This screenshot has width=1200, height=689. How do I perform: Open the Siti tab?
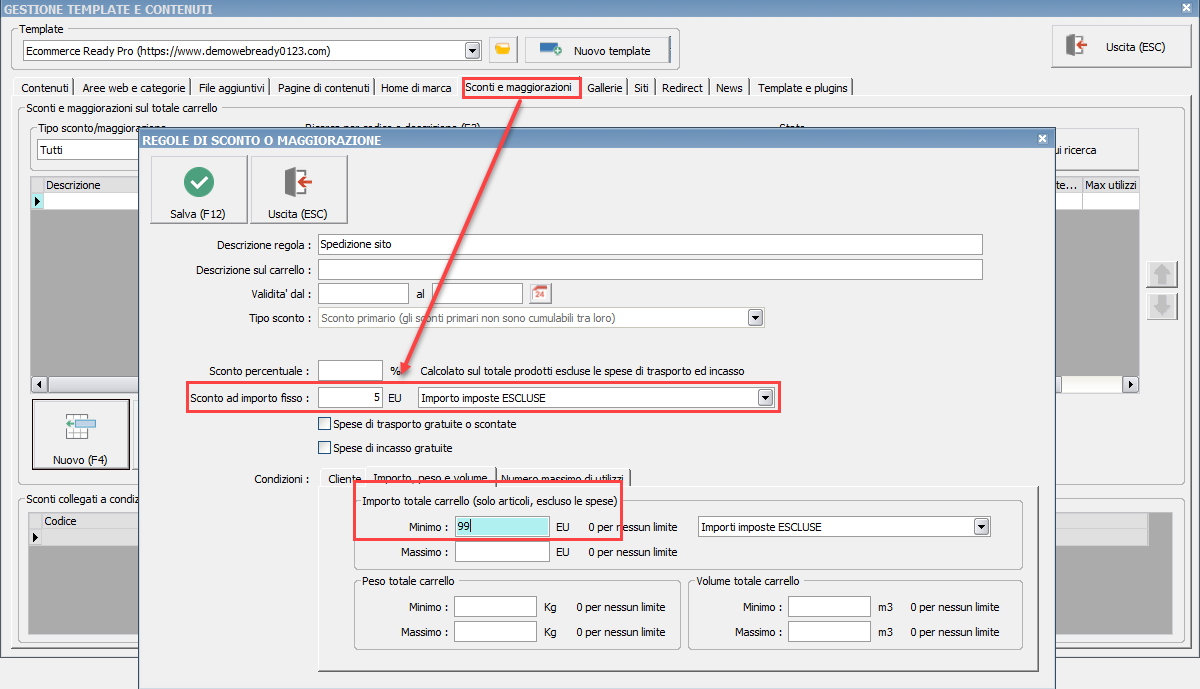(641, 88)
